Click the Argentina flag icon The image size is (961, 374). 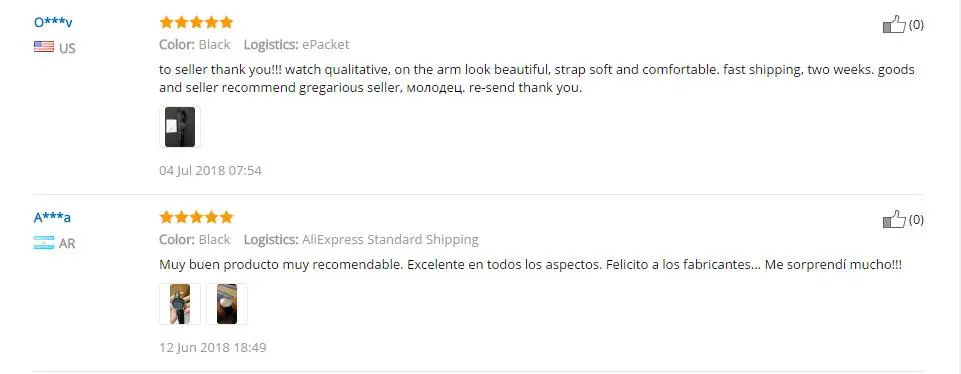click(x=44, y=243)
